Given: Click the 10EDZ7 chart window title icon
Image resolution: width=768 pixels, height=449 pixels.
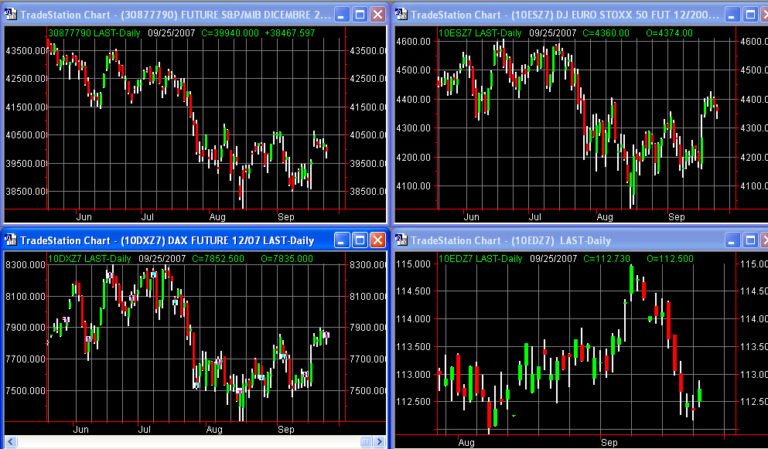Looking at the screenshot, I should (404, 240).
